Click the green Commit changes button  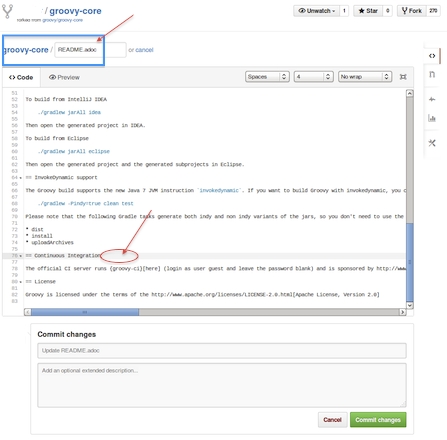point(378,420)
